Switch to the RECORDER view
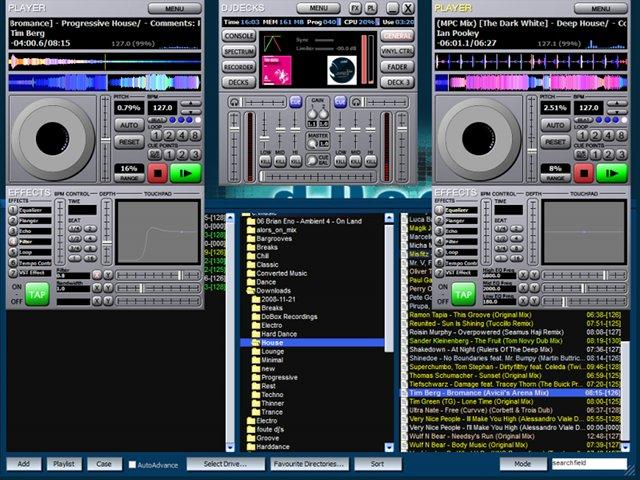640x480 pixels. click(x=239, y=67)
